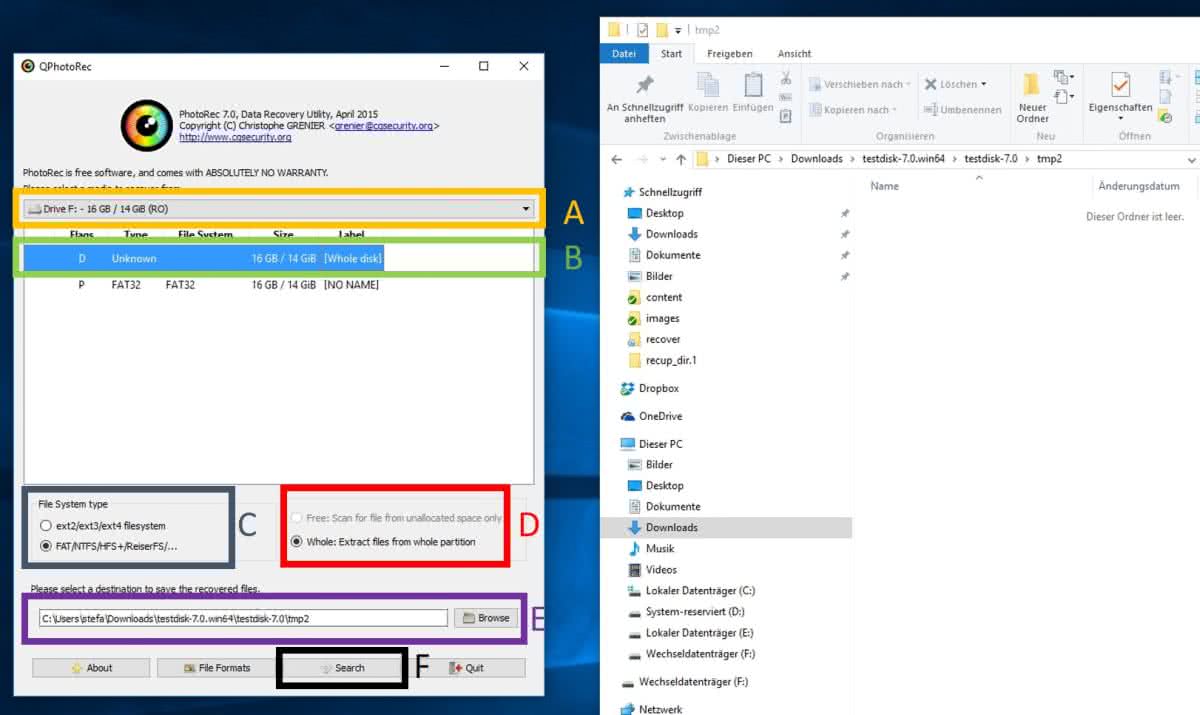
Task: Start recovery with the Search button
Action: (x=341, y=668)
